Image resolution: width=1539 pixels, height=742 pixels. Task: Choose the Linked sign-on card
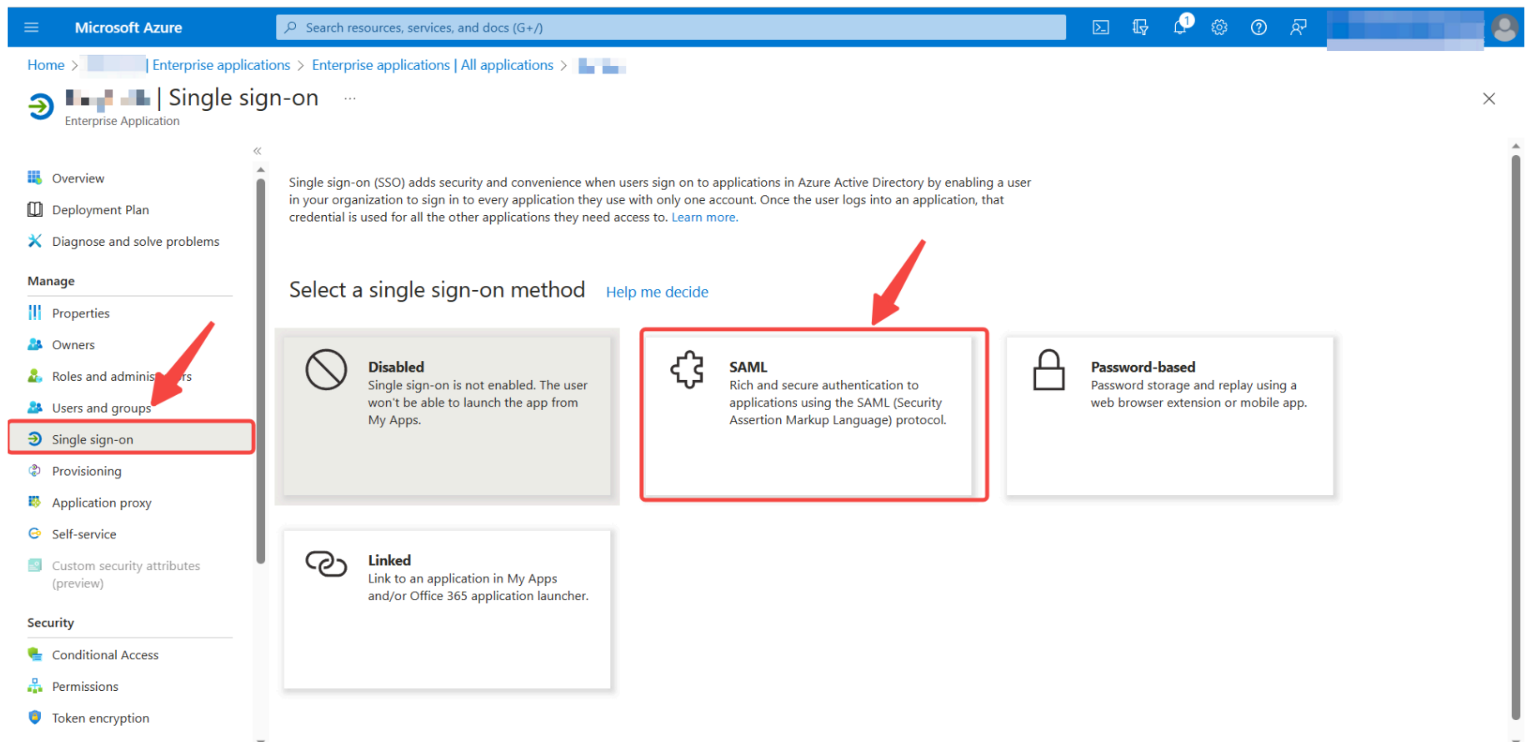(x=447, y=609)
